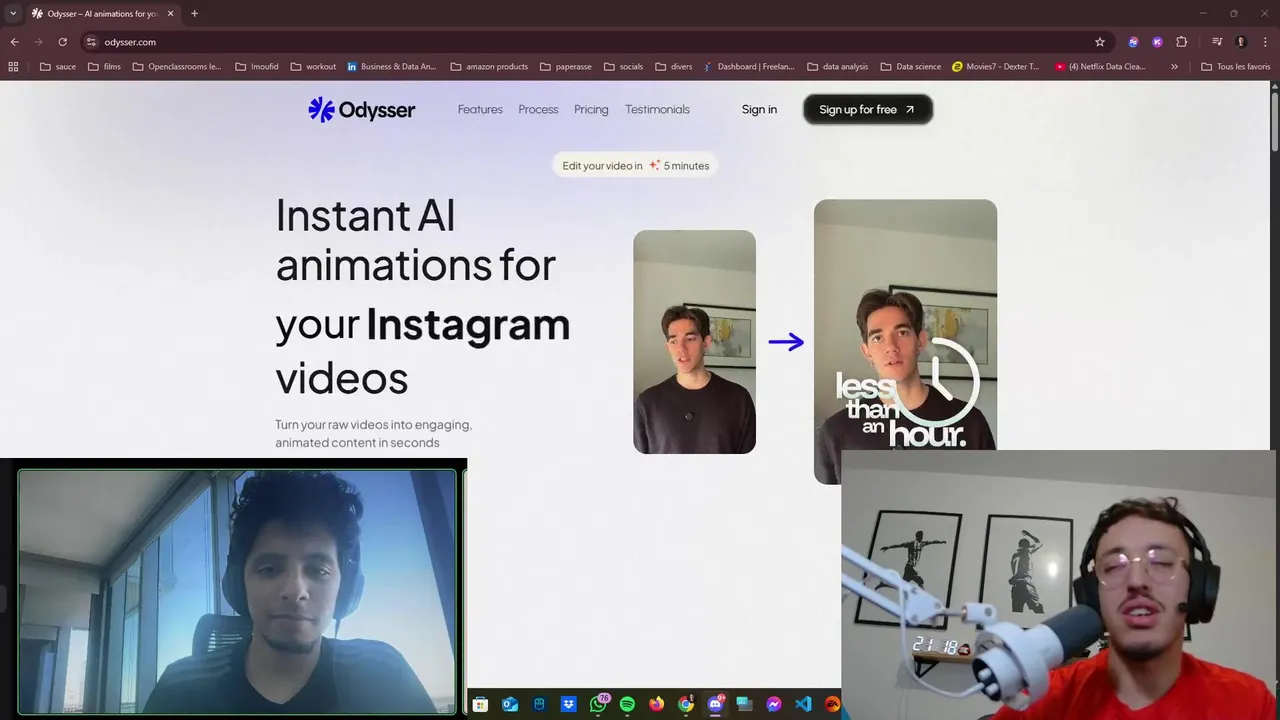This screenshot has width=1280, height=720.
Task: Expand the socials bookmark folder
Action: (x=624, y=67)
